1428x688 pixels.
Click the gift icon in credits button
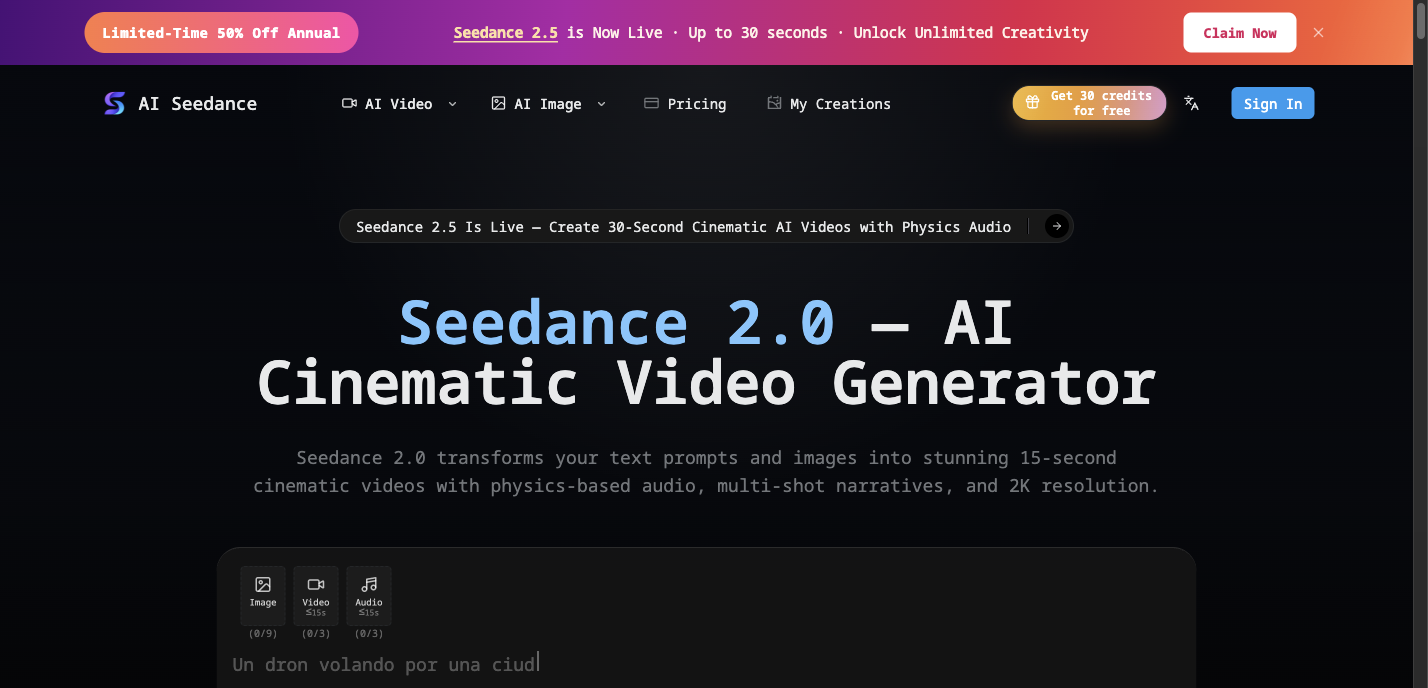click(x=1033, y=103)
